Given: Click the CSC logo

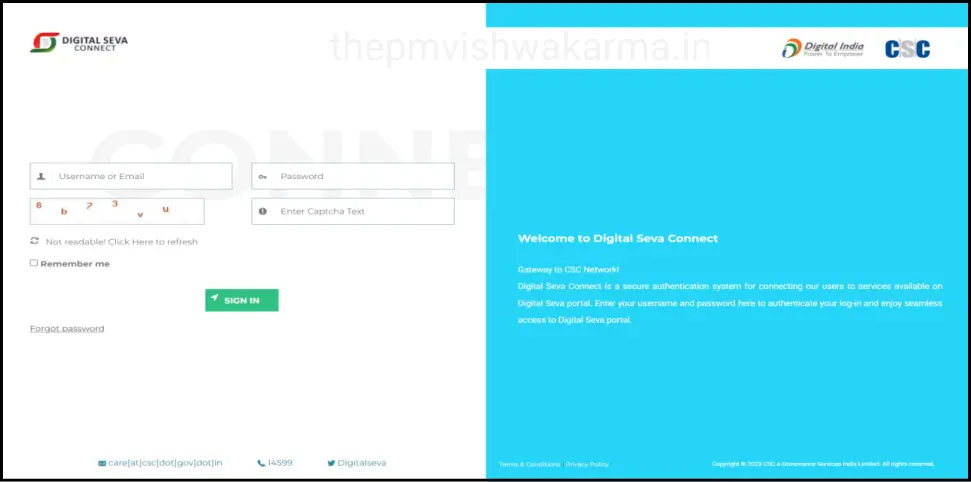Looking at the screenshot, I should point(907,49).
